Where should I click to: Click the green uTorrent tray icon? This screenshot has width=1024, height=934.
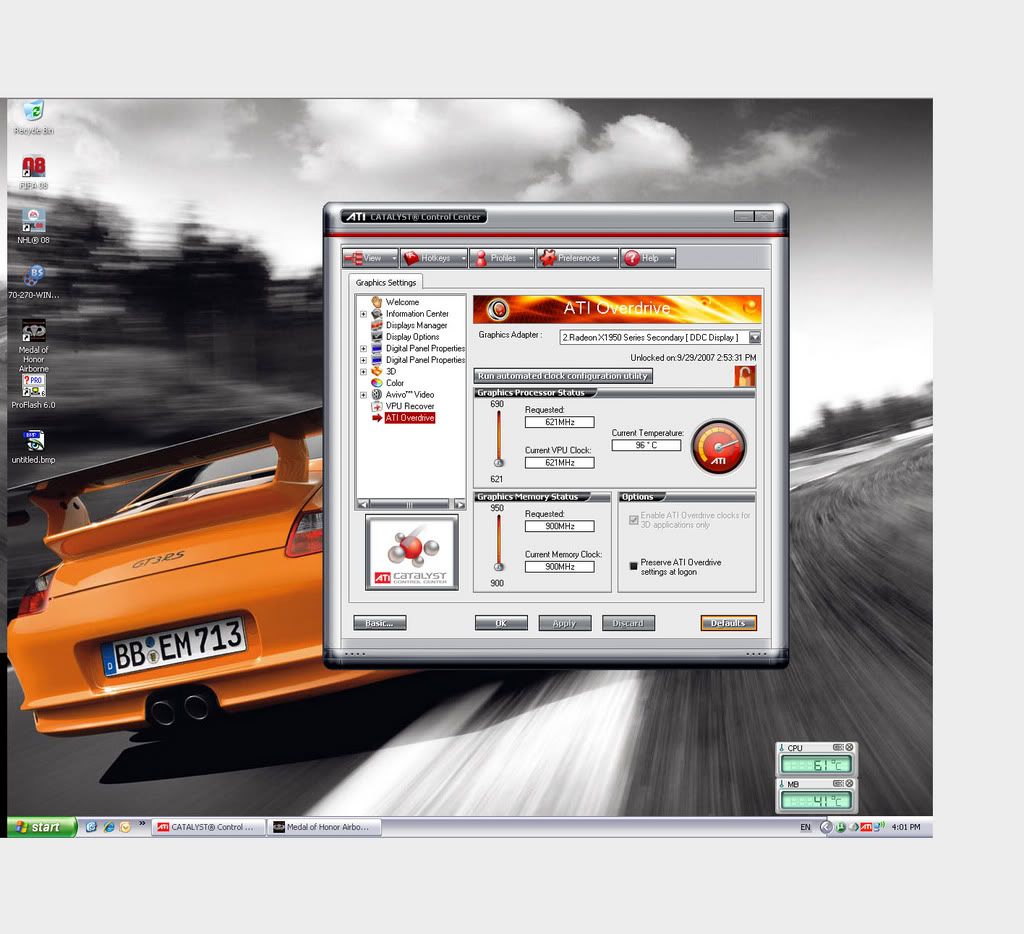point(841,827)
